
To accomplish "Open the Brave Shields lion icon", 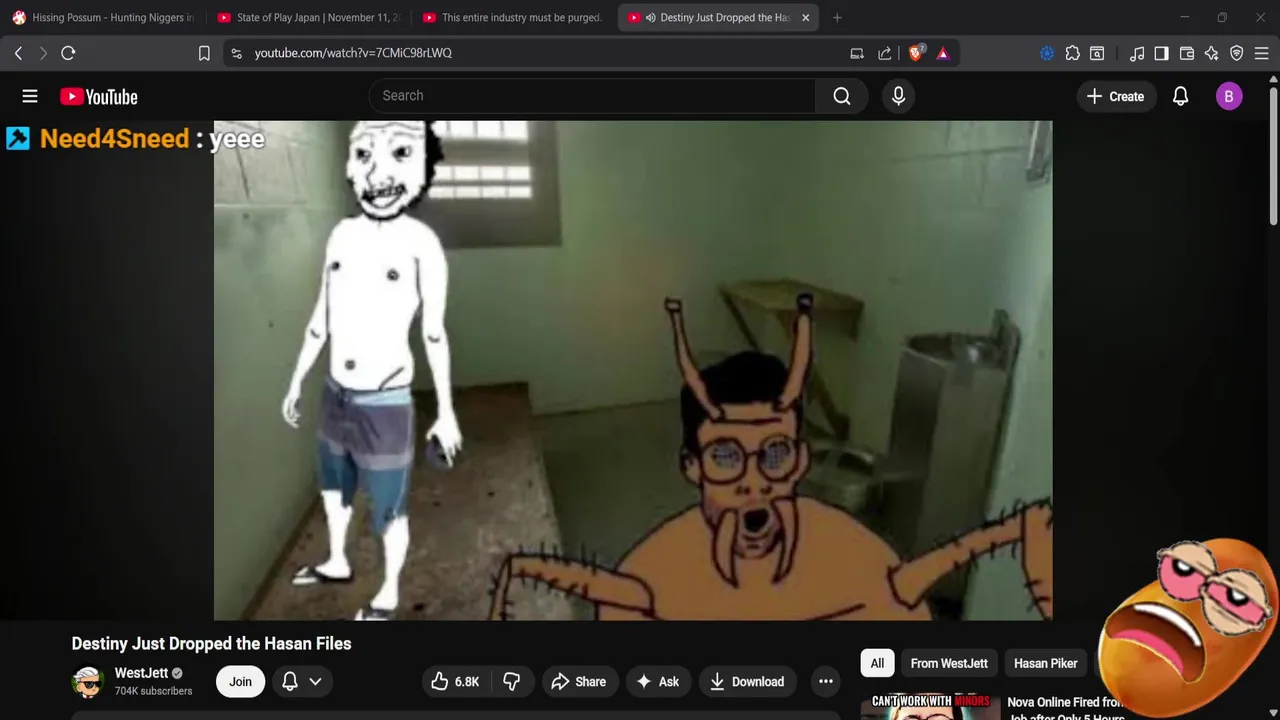I will 915,53.
